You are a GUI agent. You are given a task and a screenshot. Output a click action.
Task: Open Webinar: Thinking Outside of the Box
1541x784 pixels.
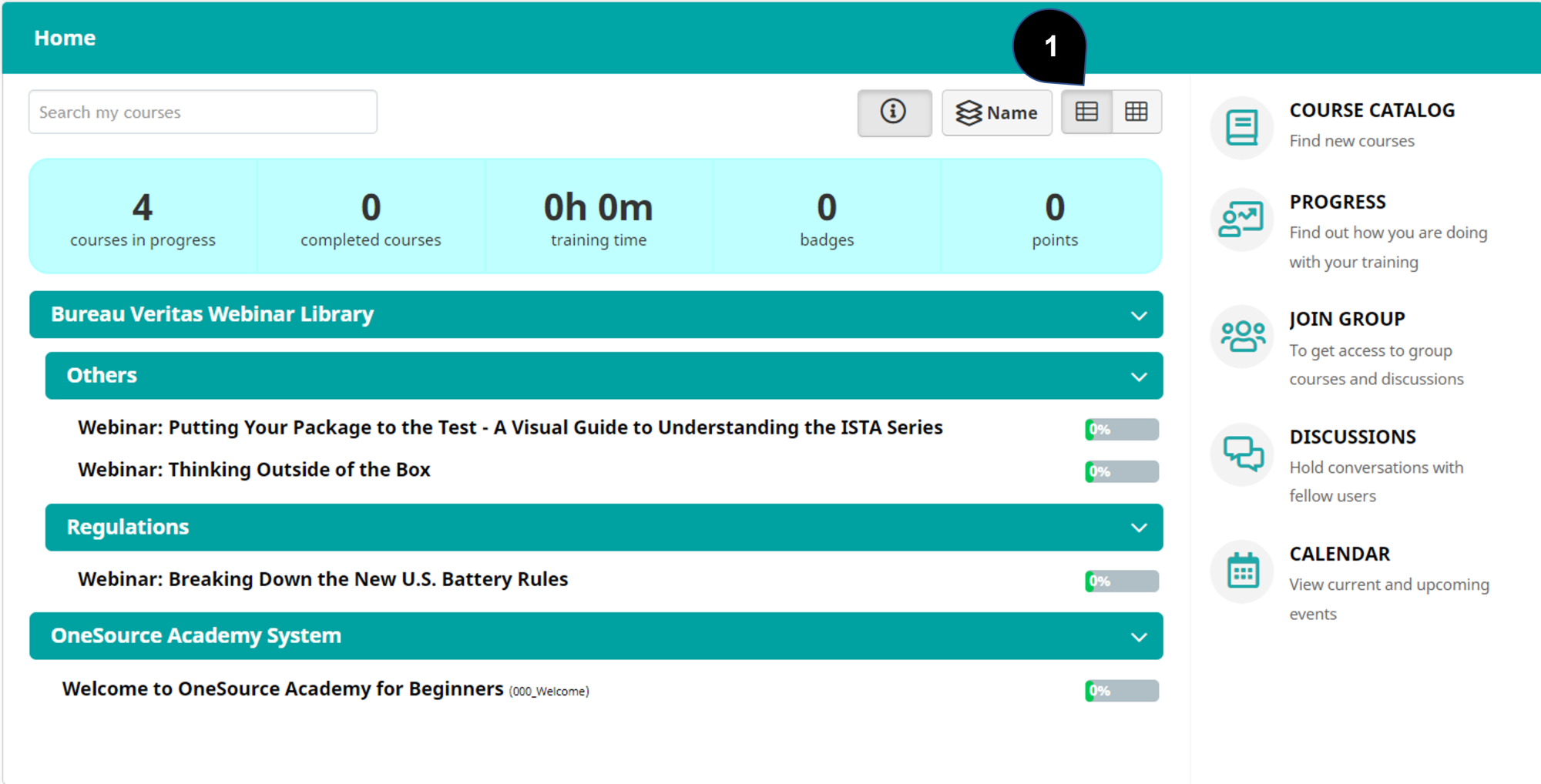(x=253, y=470)
